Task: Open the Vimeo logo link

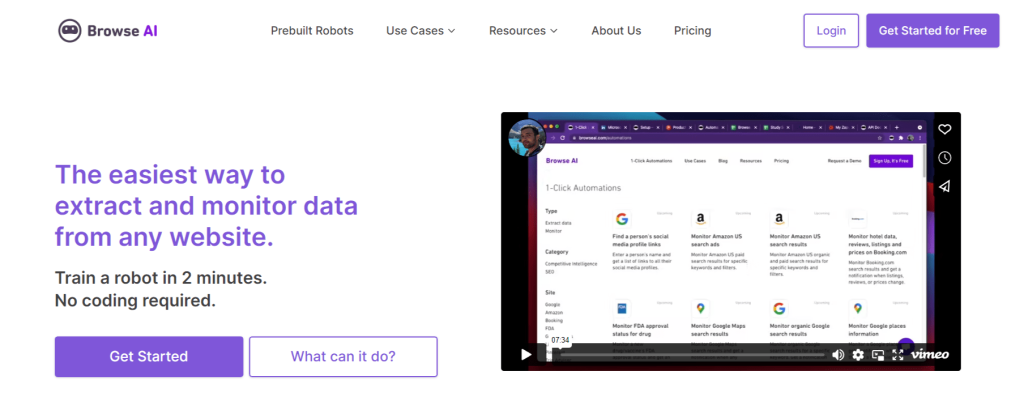Action: (x=930, y=355)
